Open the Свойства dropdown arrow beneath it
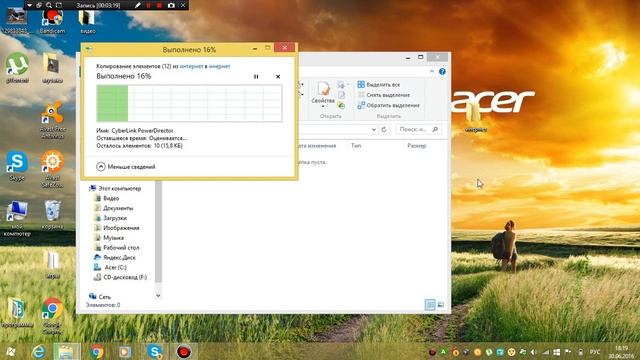The width and height of the screenshot is (640, 360). (323, 107)
